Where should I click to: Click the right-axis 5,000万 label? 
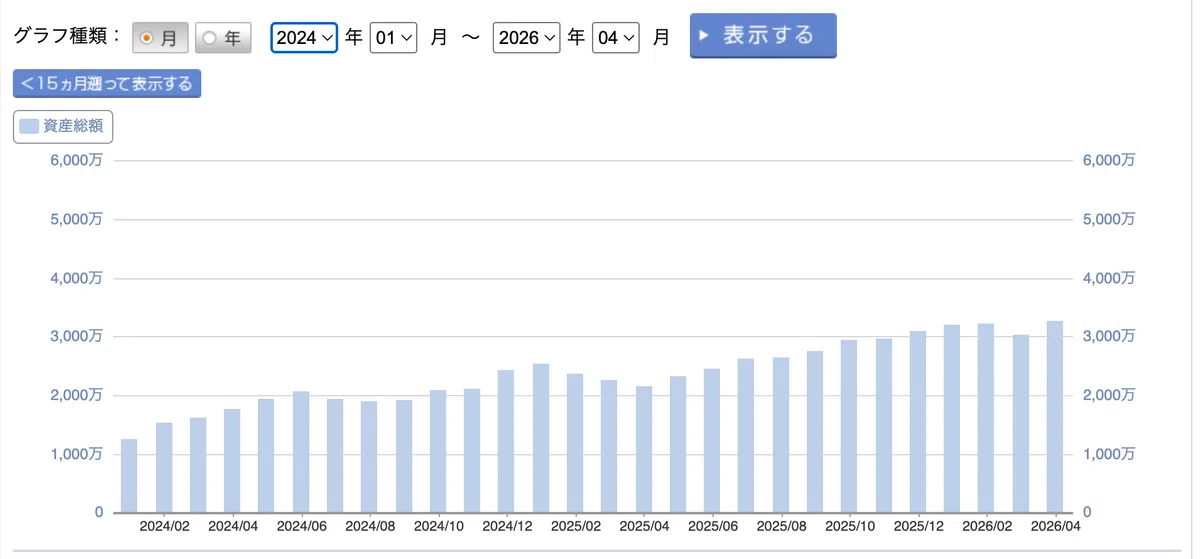1110,219
